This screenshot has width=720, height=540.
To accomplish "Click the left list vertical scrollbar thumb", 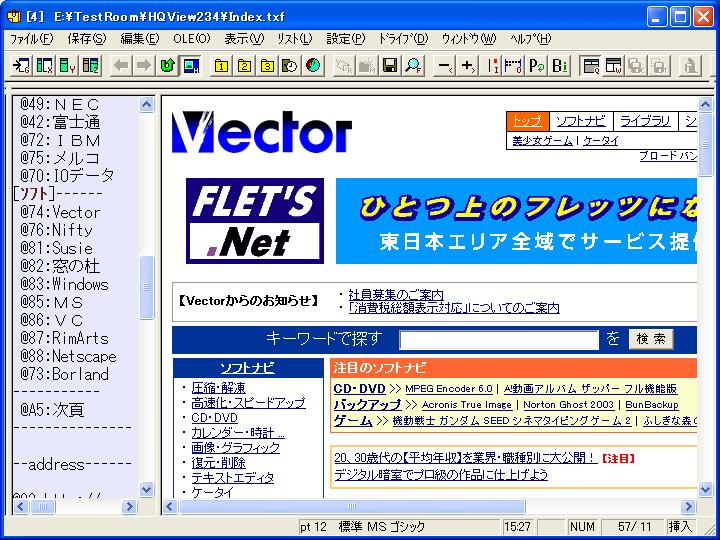I will click(x=146, y=287).
